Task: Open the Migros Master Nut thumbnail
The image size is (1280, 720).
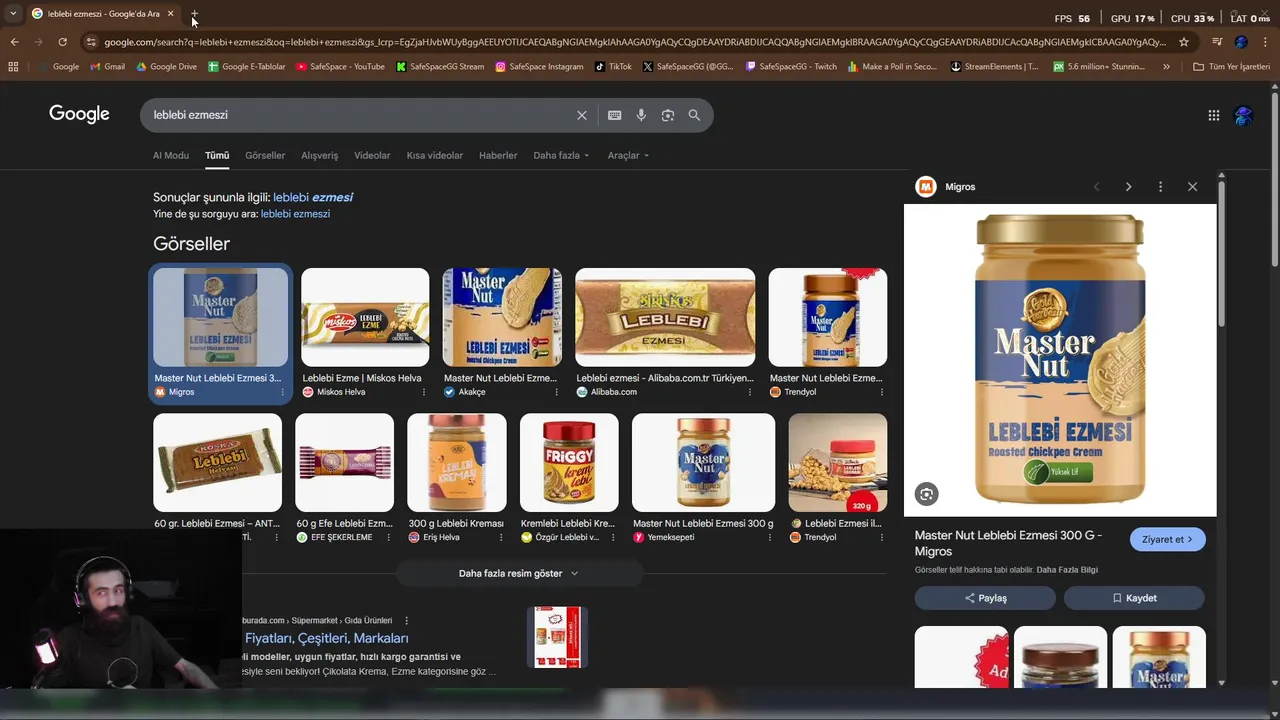Action: click(x=220, y=317)
